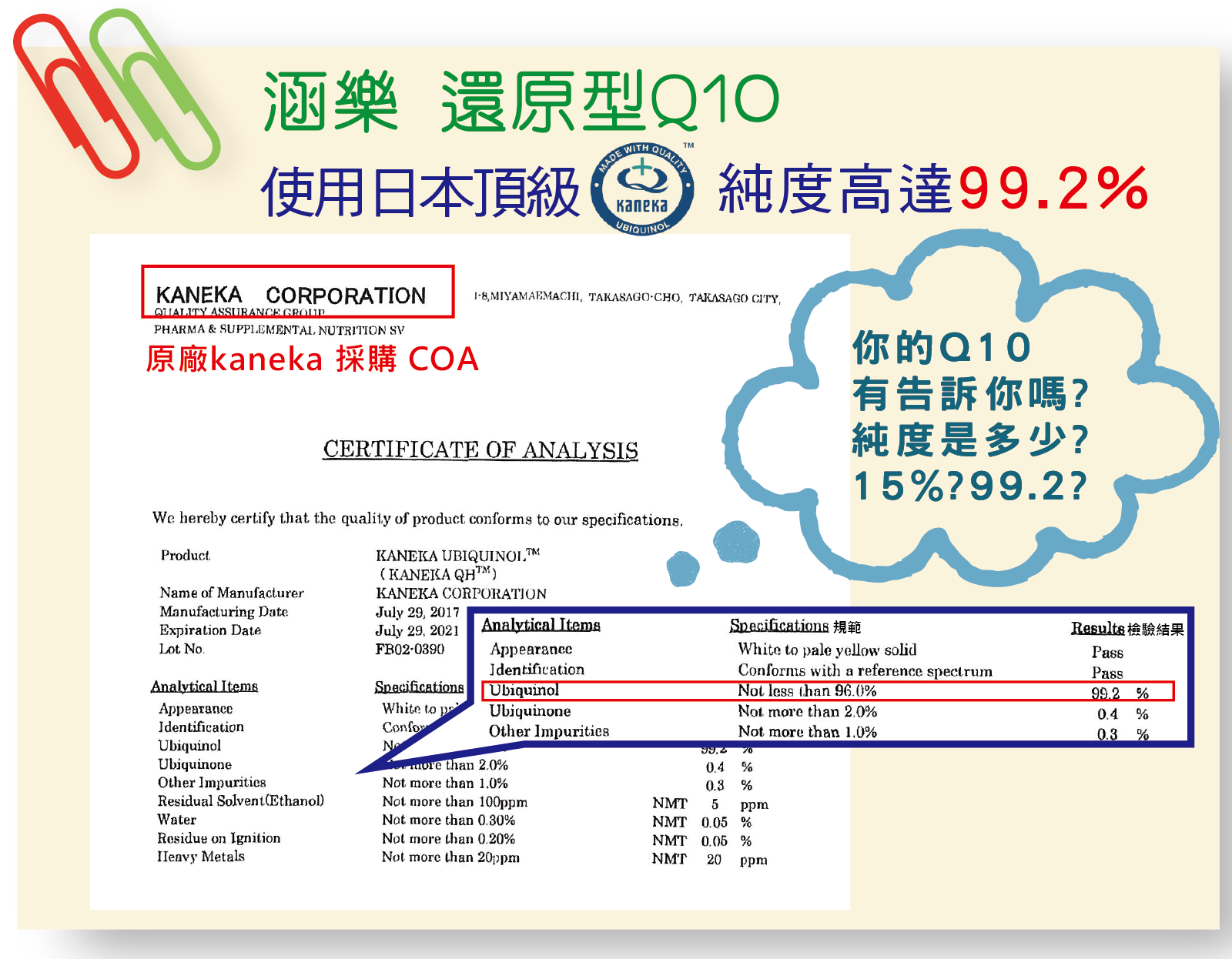This screenshot has height=959, width=1232.
Task: Select the 'Not less than 96.0%' specification
Action: pyautogui.click(x=807, y=691)
